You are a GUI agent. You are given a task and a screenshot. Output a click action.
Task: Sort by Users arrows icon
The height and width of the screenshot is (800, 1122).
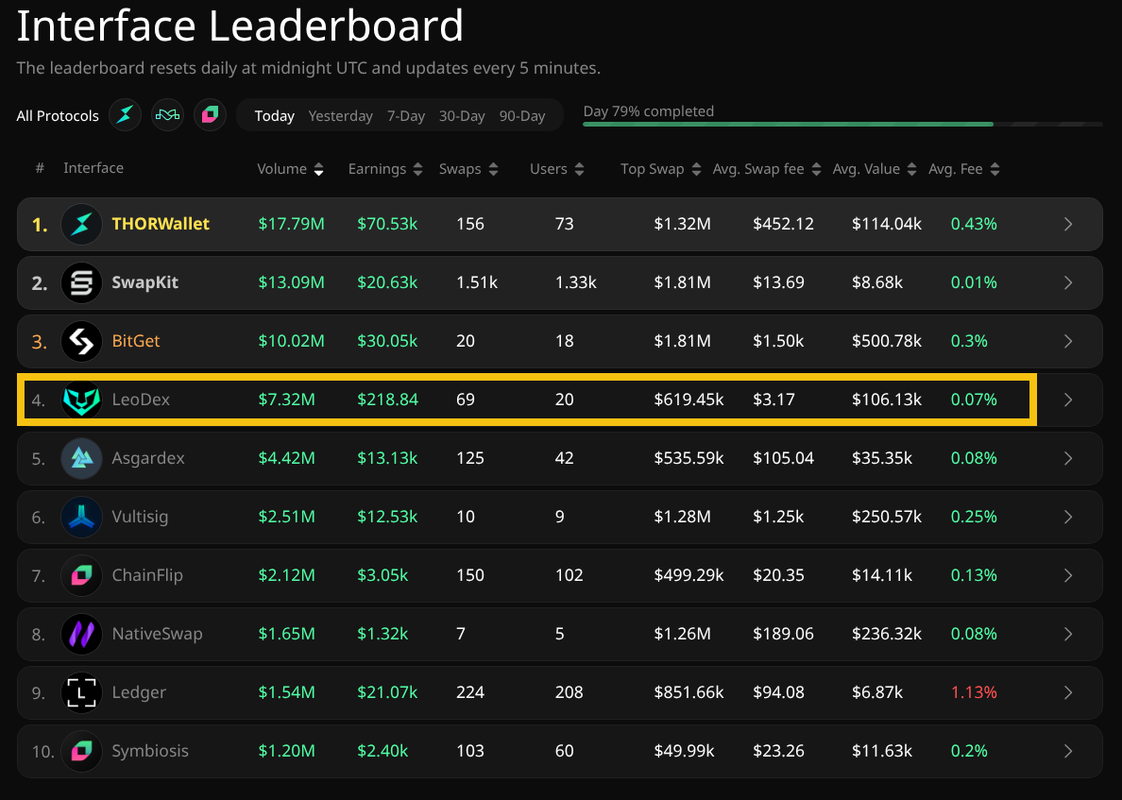[579, 170]
